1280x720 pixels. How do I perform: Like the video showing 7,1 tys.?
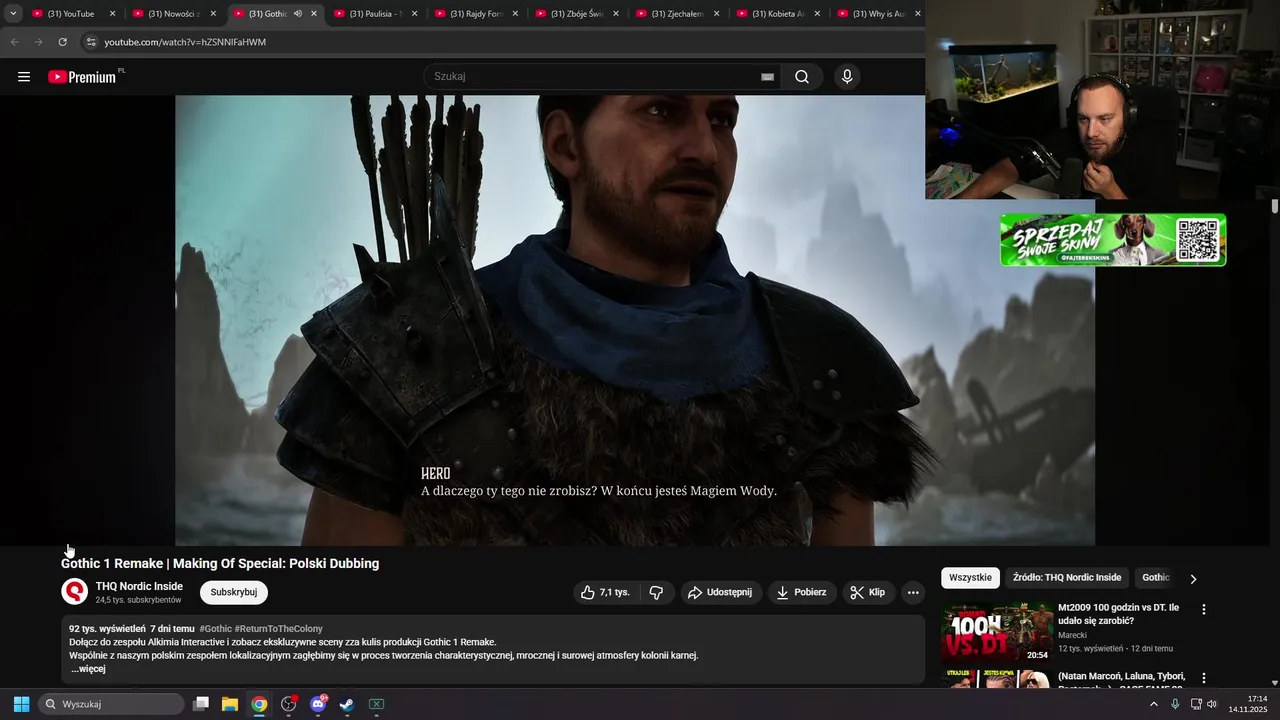coord(606,592)
